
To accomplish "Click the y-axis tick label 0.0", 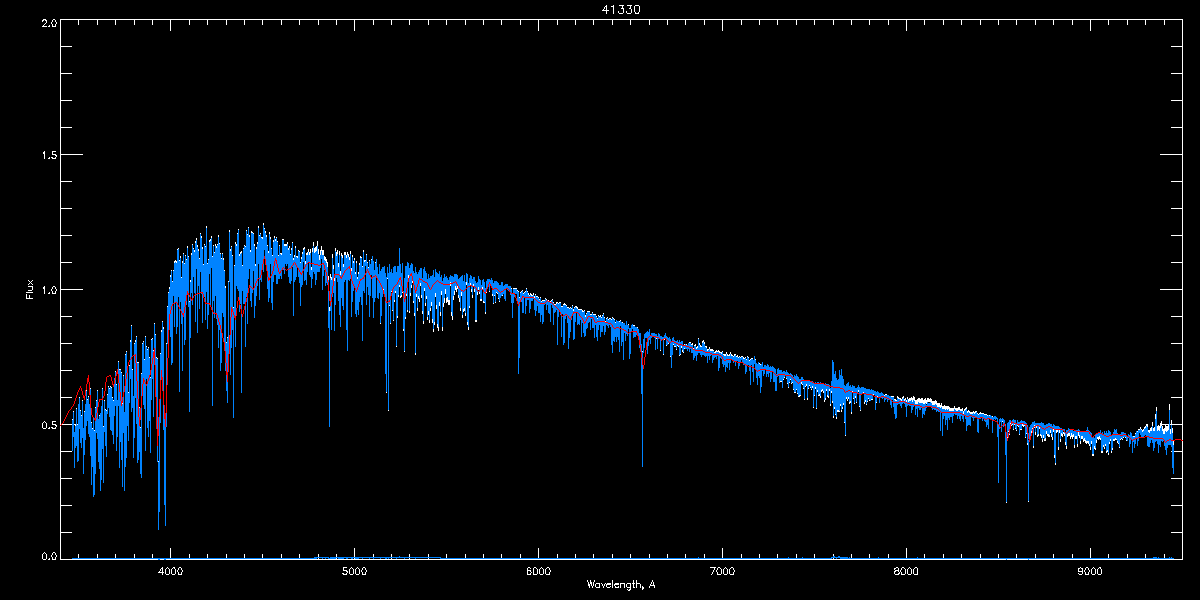I will point(49,555).
